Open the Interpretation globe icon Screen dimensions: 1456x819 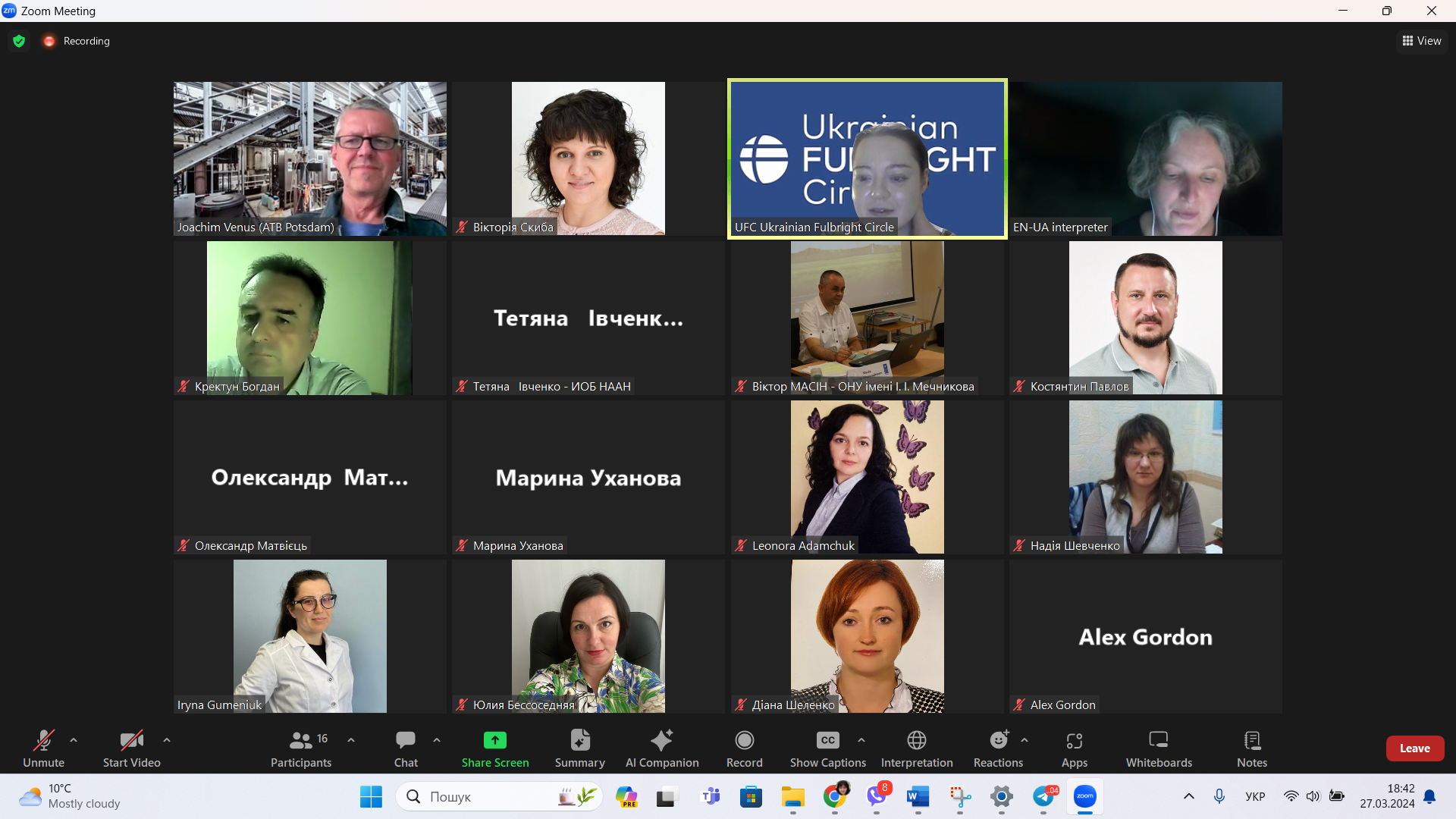[916, 740]
